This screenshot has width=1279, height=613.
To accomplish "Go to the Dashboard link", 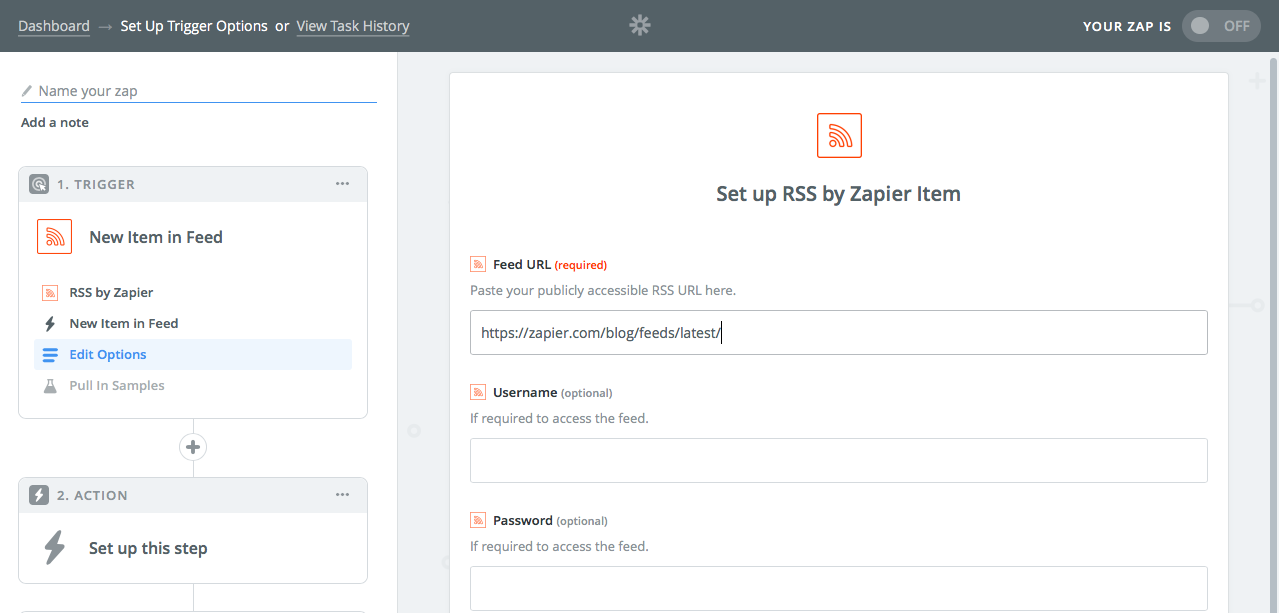I will (54, 26).
